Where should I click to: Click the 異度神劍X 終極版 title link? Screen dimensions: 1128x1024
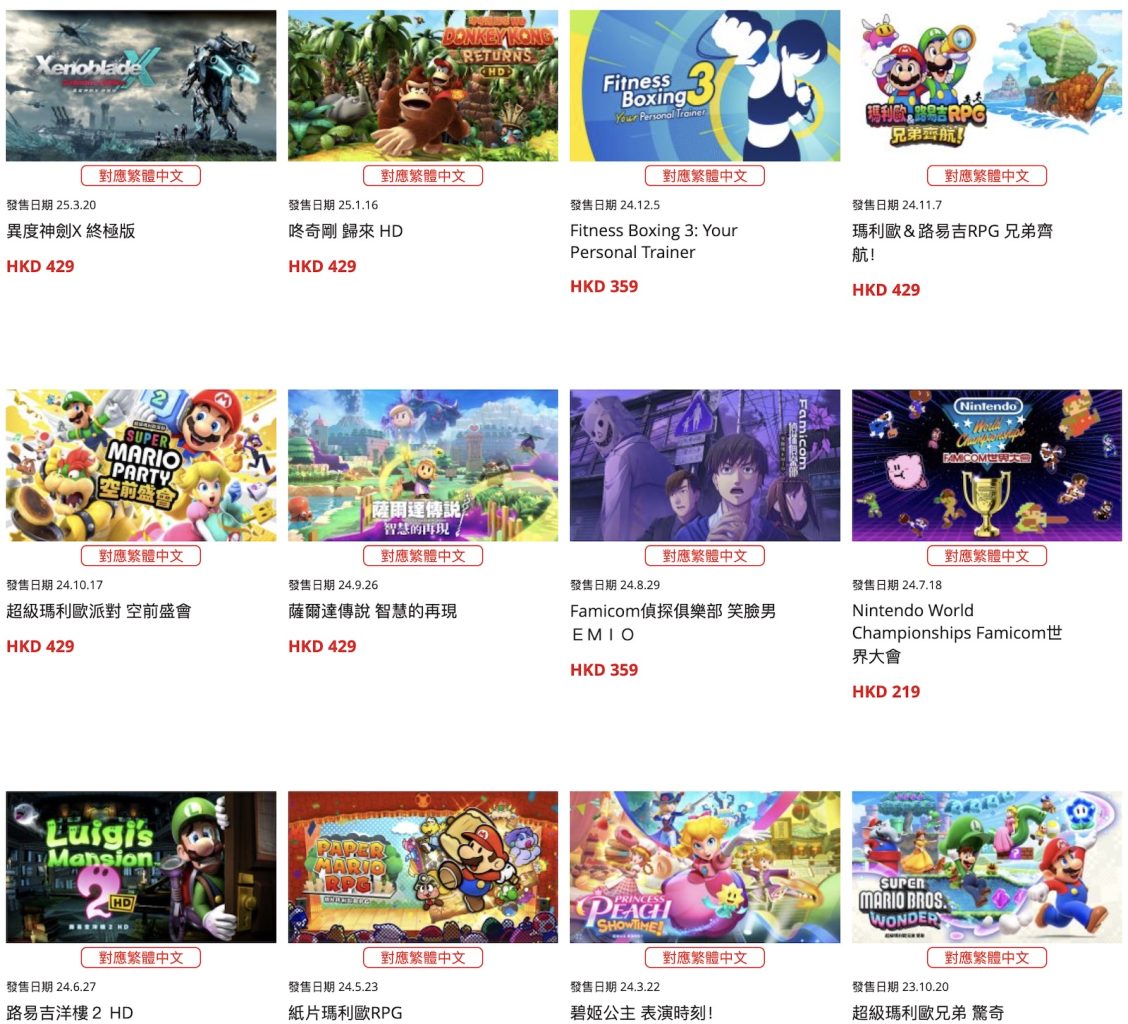(x=70, y=231)
